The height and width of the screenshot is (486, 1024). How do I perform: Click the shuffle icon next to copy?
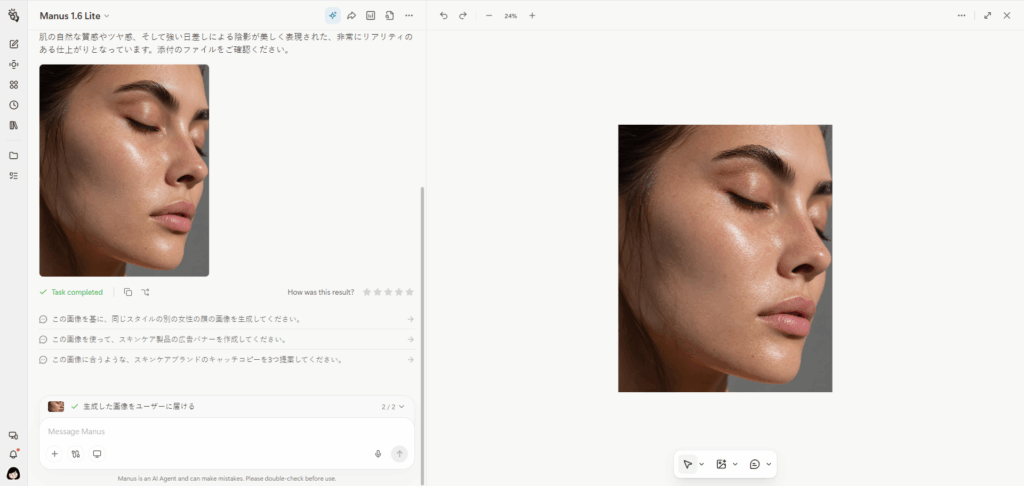coord(146,292)
